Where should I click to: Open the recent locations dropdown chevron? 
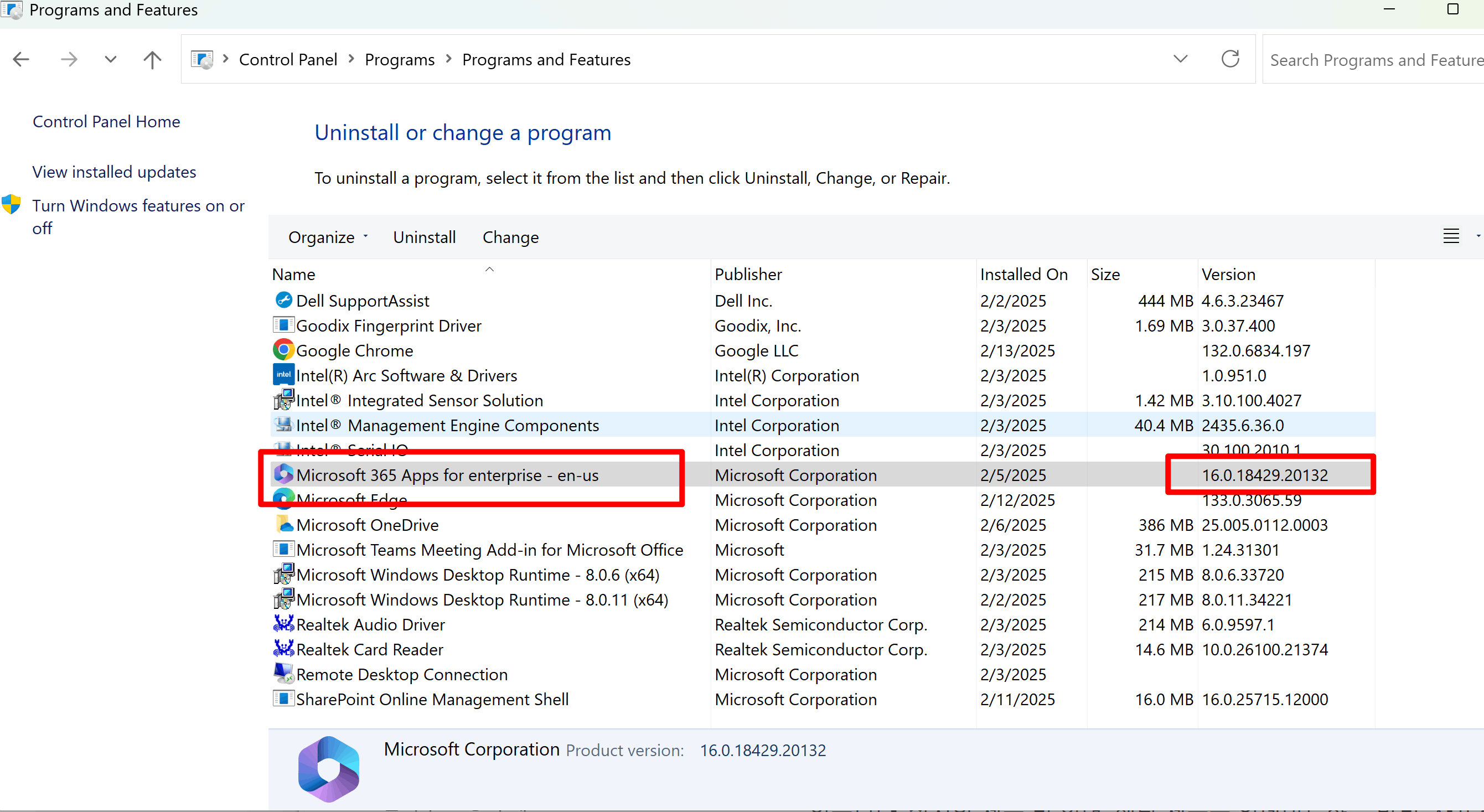pyautogui.click(x=111, y=59)
